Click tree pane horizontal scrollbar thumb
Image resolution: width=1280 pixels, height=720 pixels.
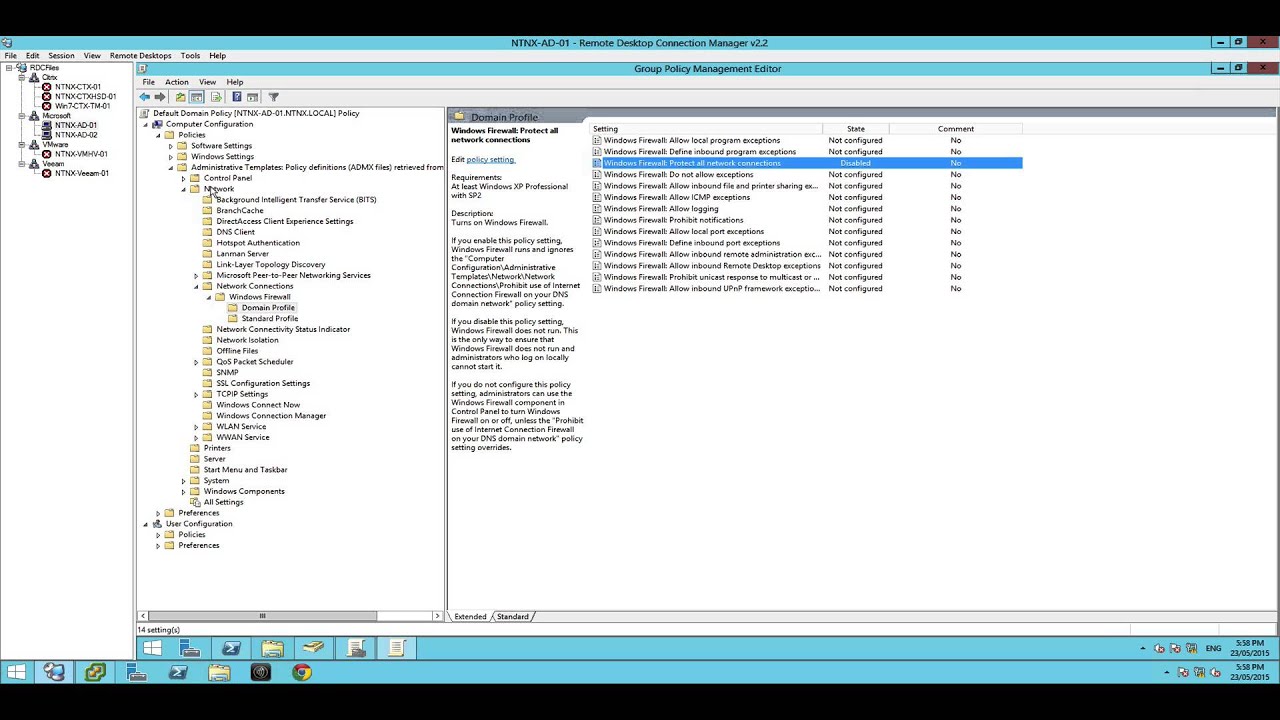pos(263,616)
